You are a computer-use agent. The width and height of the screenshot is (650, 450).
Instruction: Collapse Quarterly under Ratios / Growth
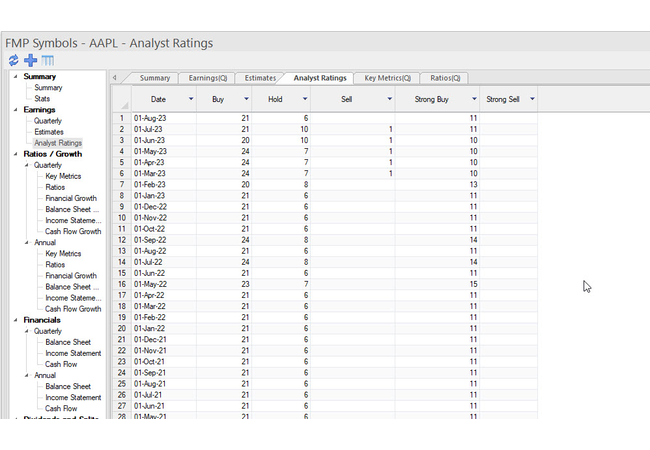coord(27,165)
